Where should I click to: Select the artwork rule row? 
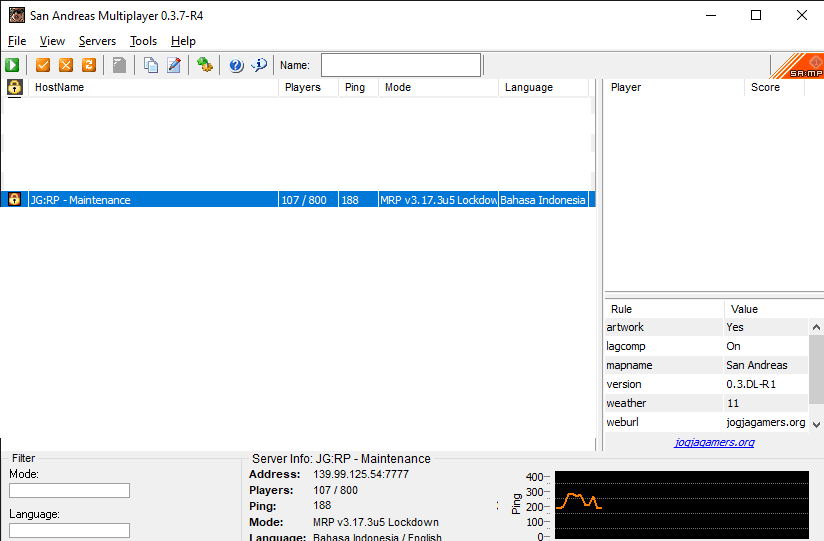pyautogui.click(x=706, y=327)
